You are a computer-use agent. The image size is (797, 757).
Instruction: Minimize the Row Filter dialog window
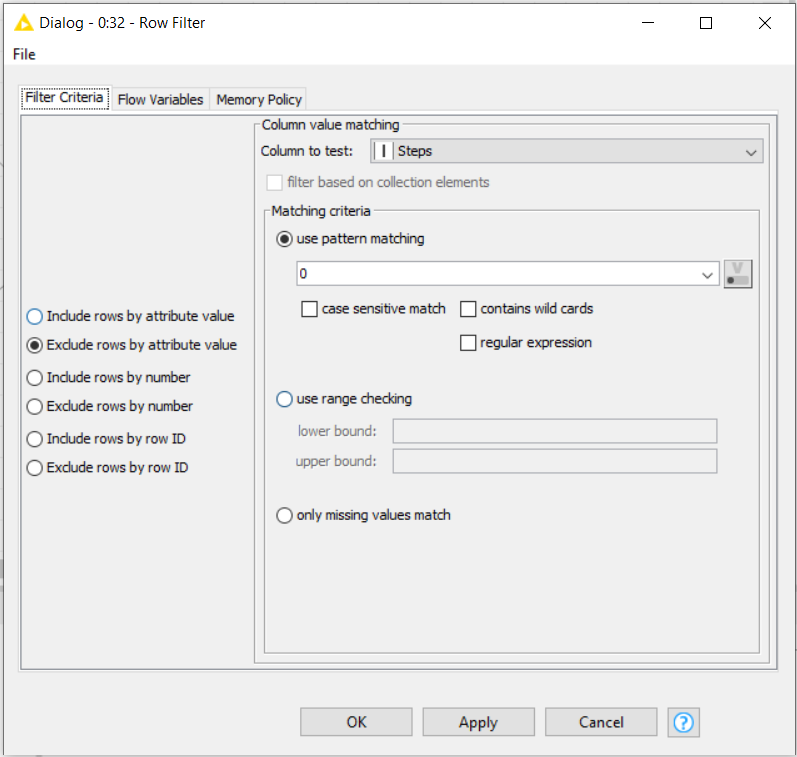point(648,23)
